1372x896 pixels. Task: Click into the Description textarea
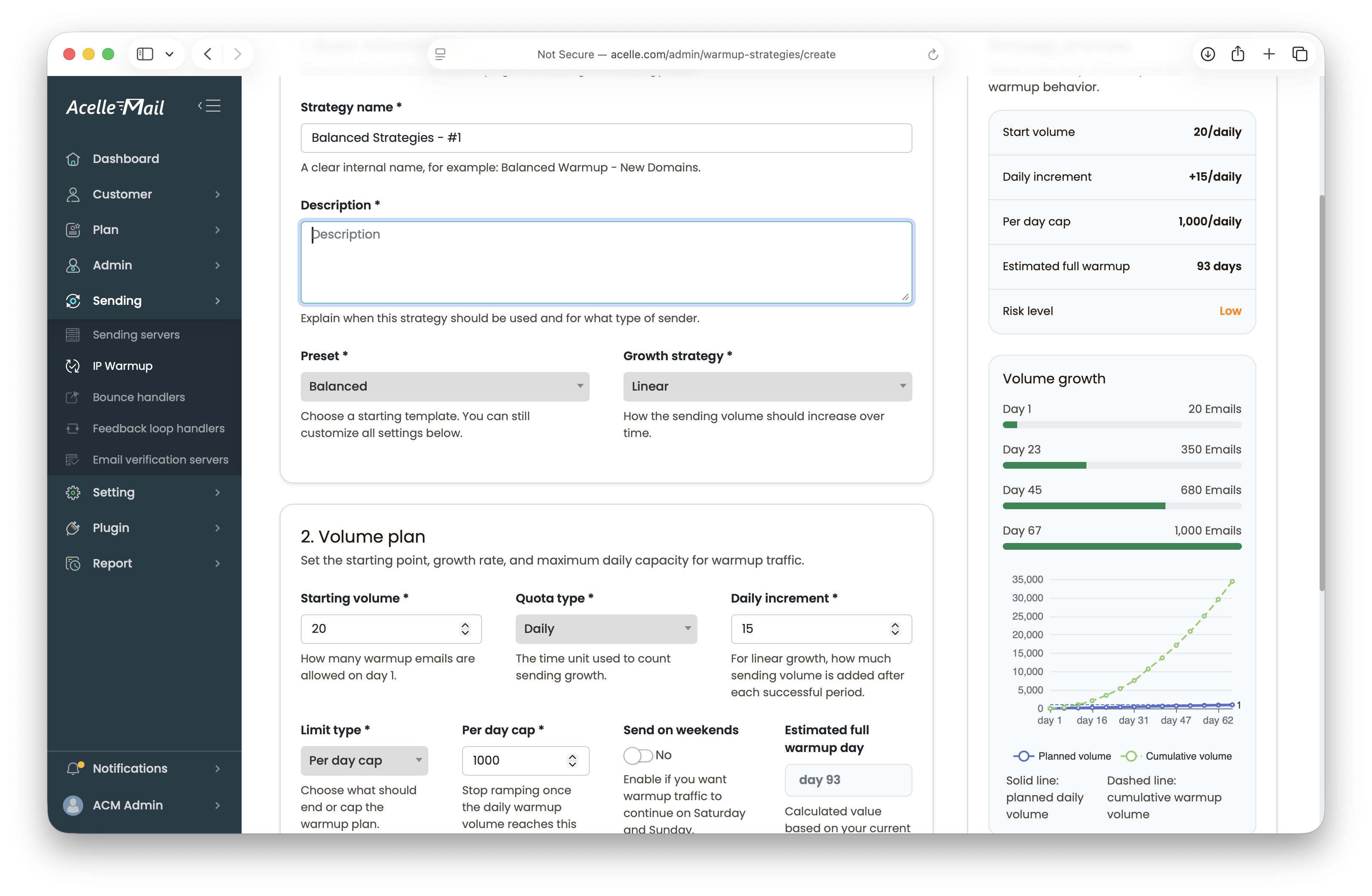606,262
